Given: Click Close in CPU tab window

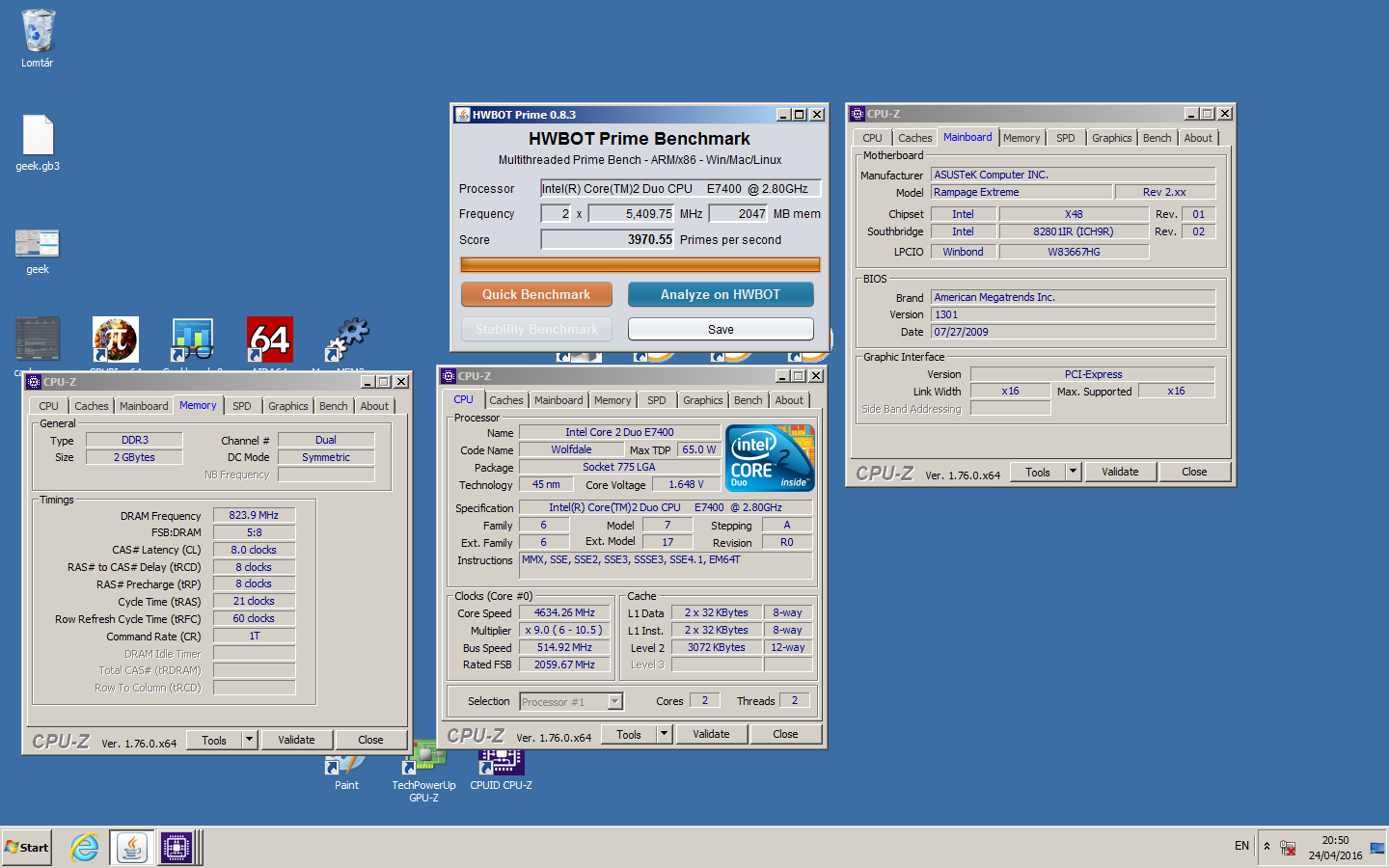Looking at the screenshot, I should [785, 734].
